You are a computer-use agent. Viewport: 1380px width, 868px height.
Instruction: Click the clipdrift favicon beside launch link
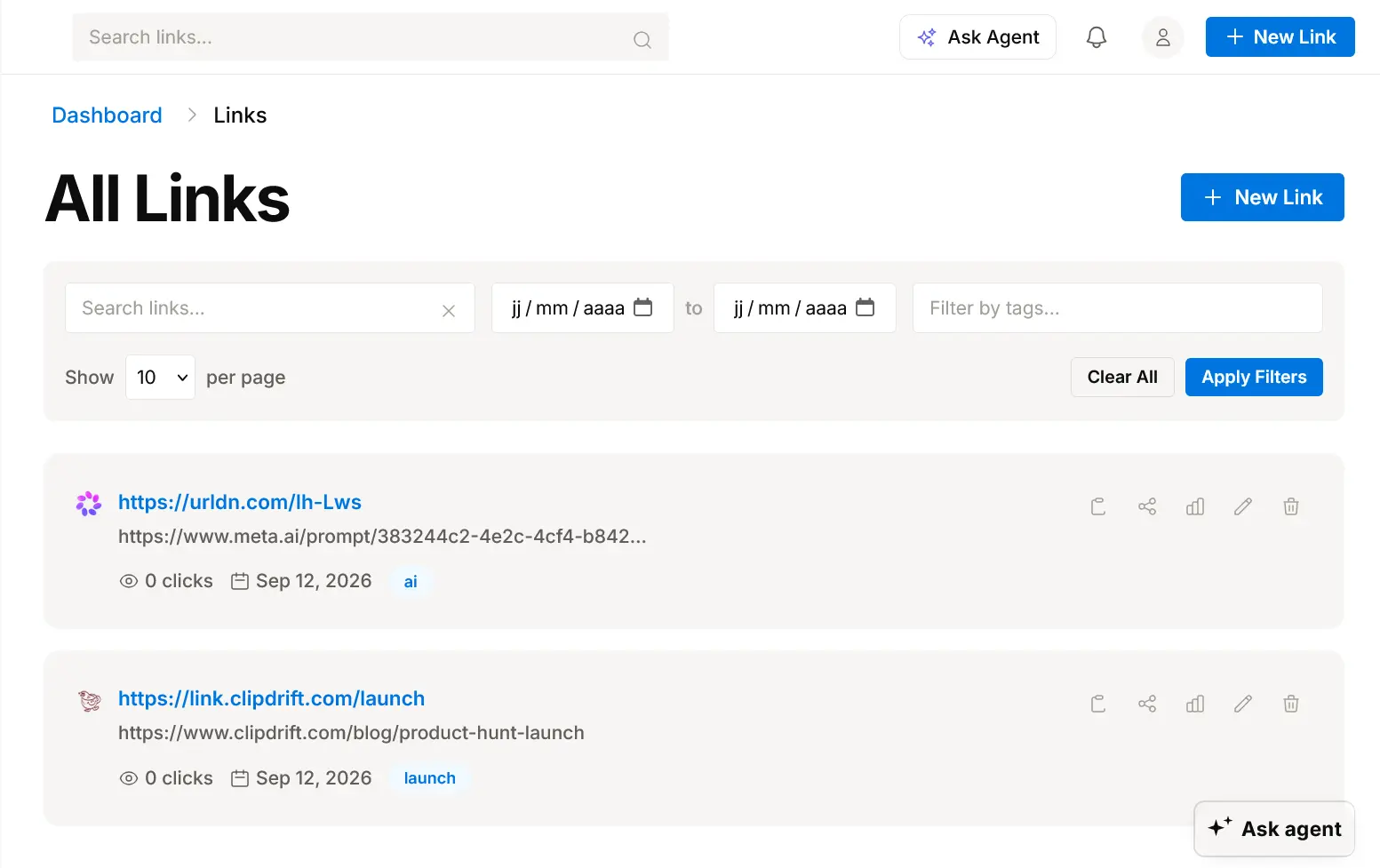click(x=89, y=701)
